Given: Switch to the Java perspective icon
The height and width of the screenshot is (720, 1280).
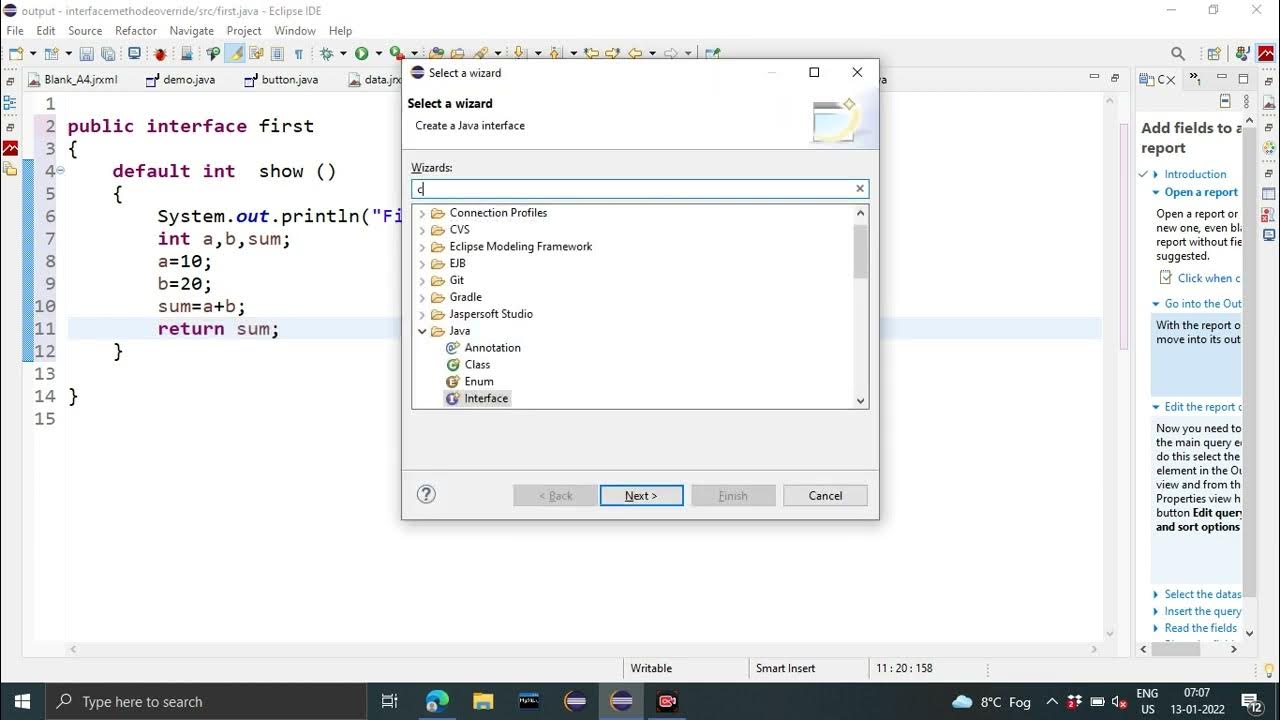Looking at the screenshot, I should (1243, 53).
